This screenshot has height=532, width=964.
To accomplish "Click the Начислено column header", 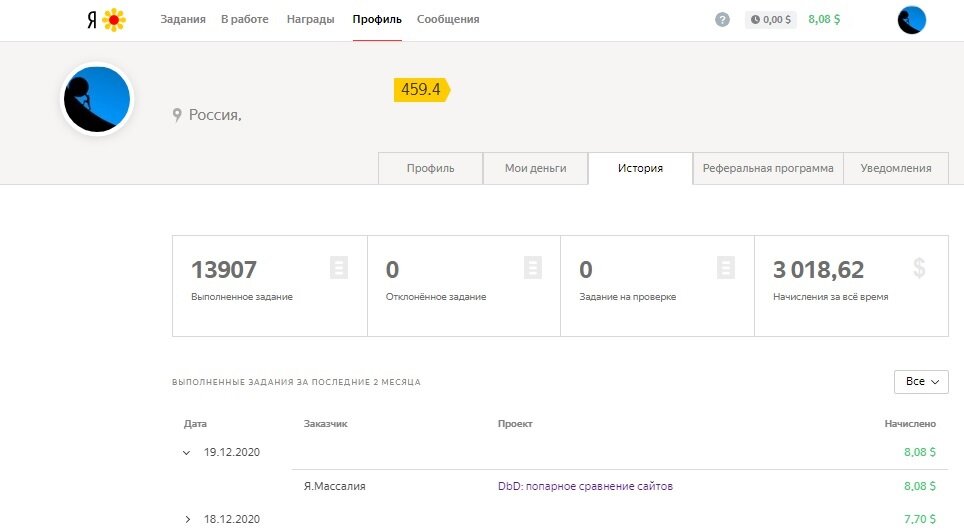I will 910,424.
